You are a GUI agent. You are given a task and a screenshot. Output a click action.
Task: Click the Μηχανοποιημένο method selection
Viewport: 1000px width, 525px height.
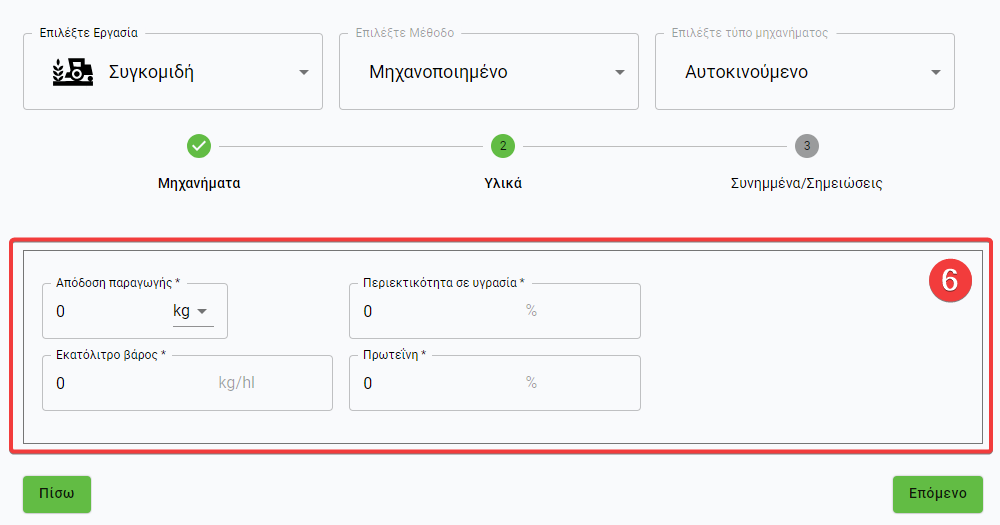click(x=438, y=72)
